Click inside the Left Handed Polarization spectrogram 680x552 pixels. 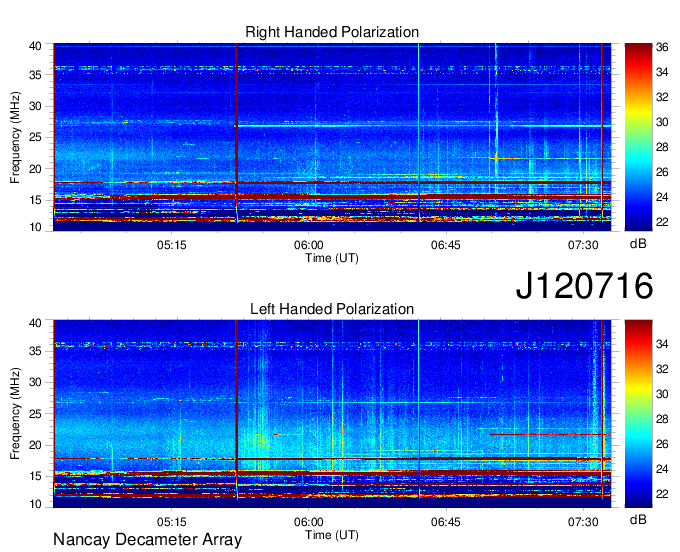click(332, 414)
